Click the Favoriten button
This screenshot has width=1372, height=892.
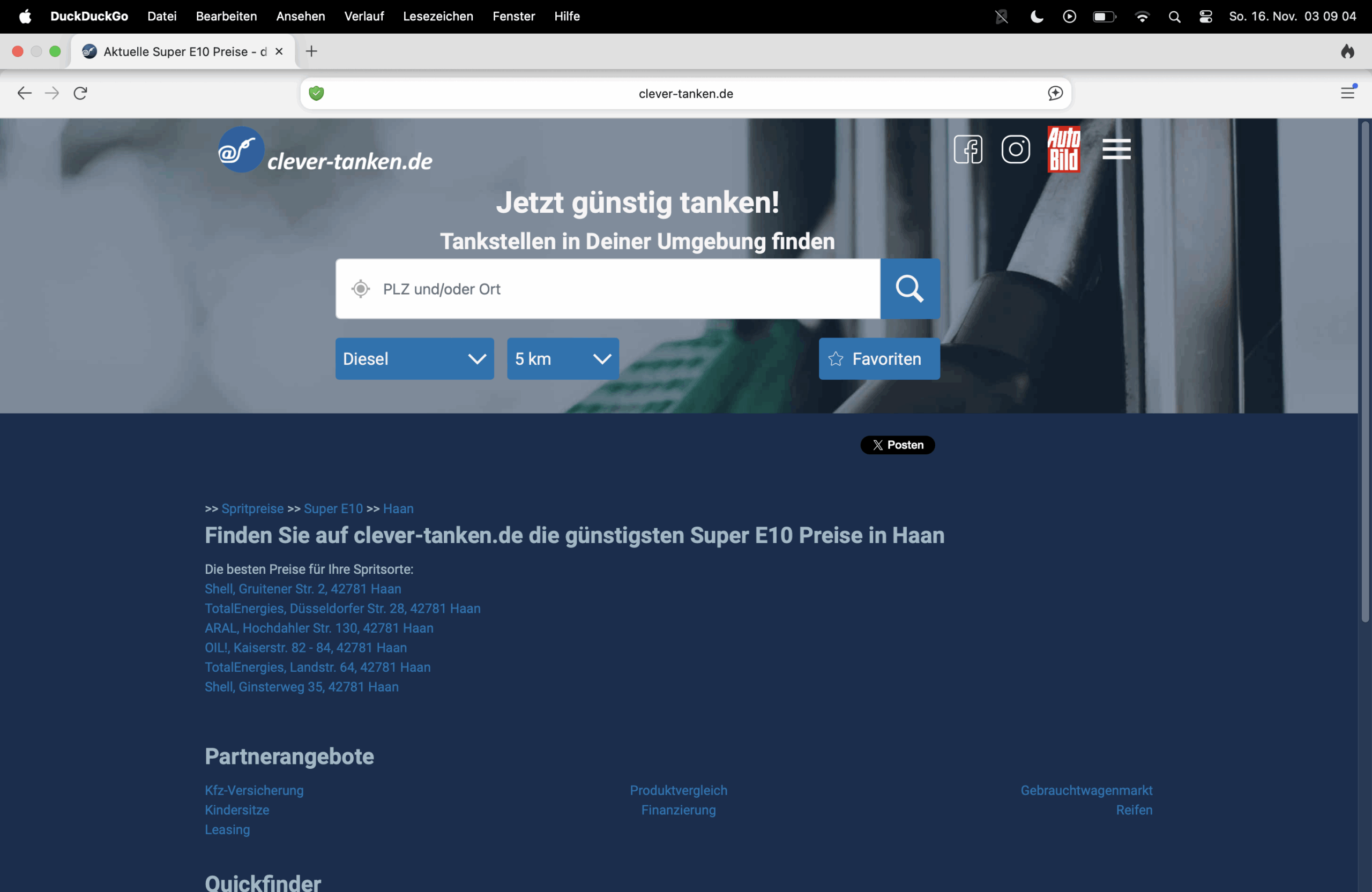pos(878,358)
